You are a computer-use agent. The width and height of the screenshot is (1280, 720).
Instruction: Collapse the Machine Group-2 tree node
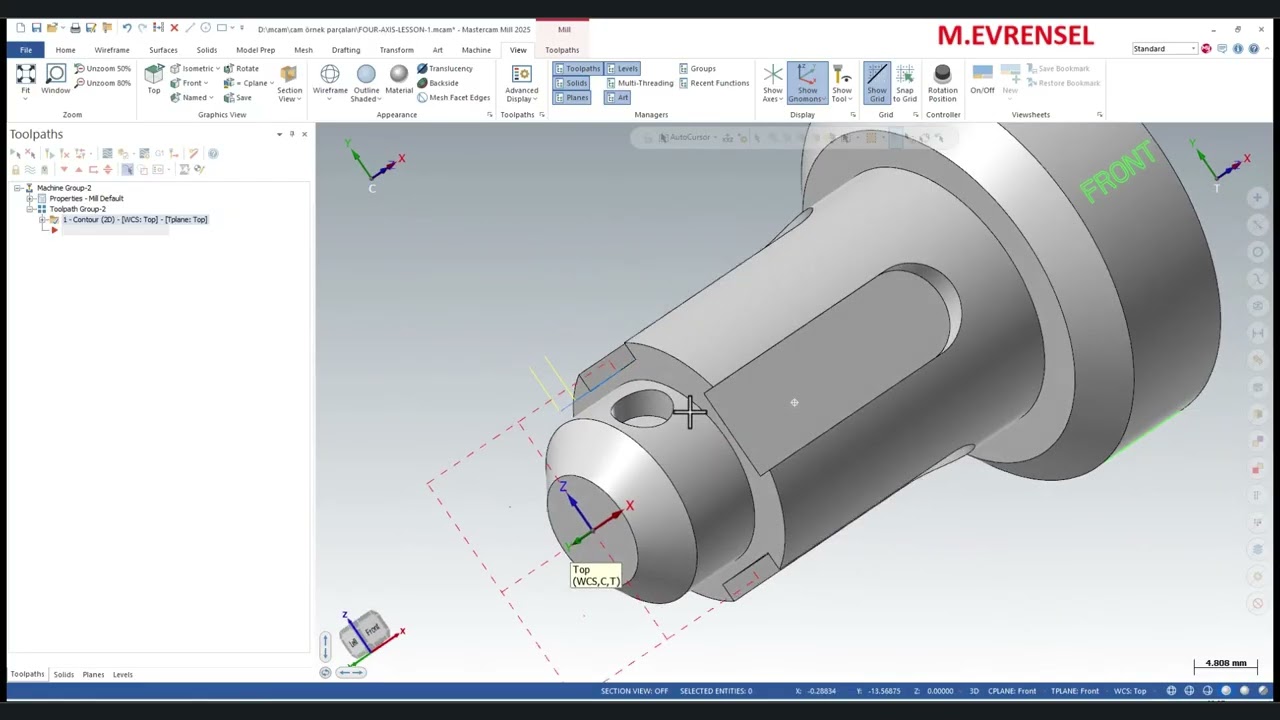pos(17,188)
